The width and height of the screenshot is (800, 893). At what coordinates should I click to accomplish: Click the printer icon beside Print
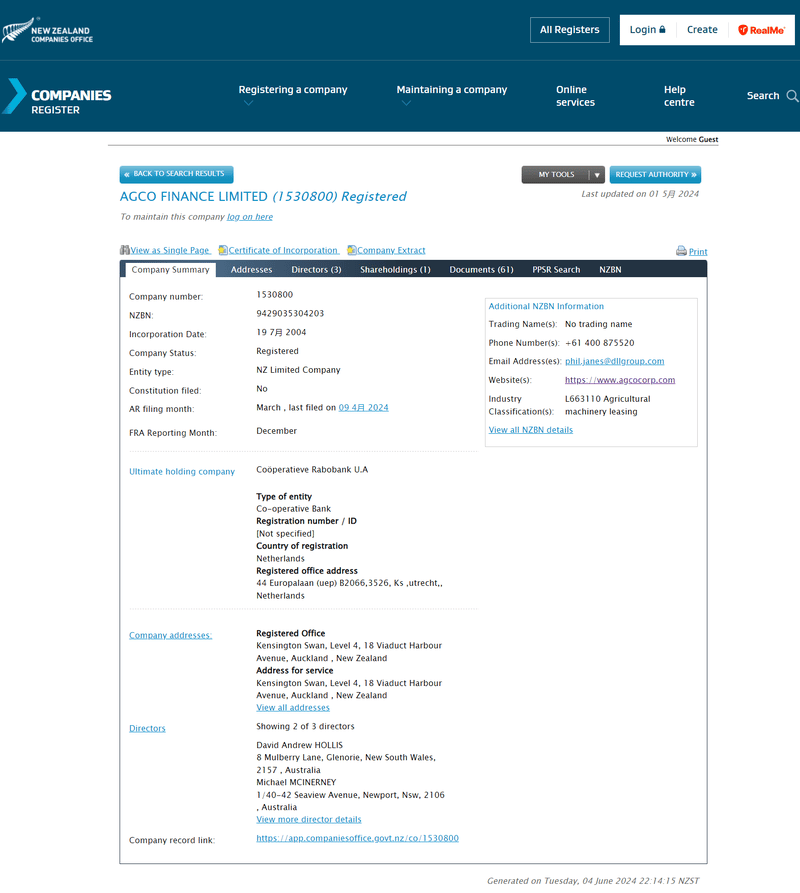coord(681,251)
